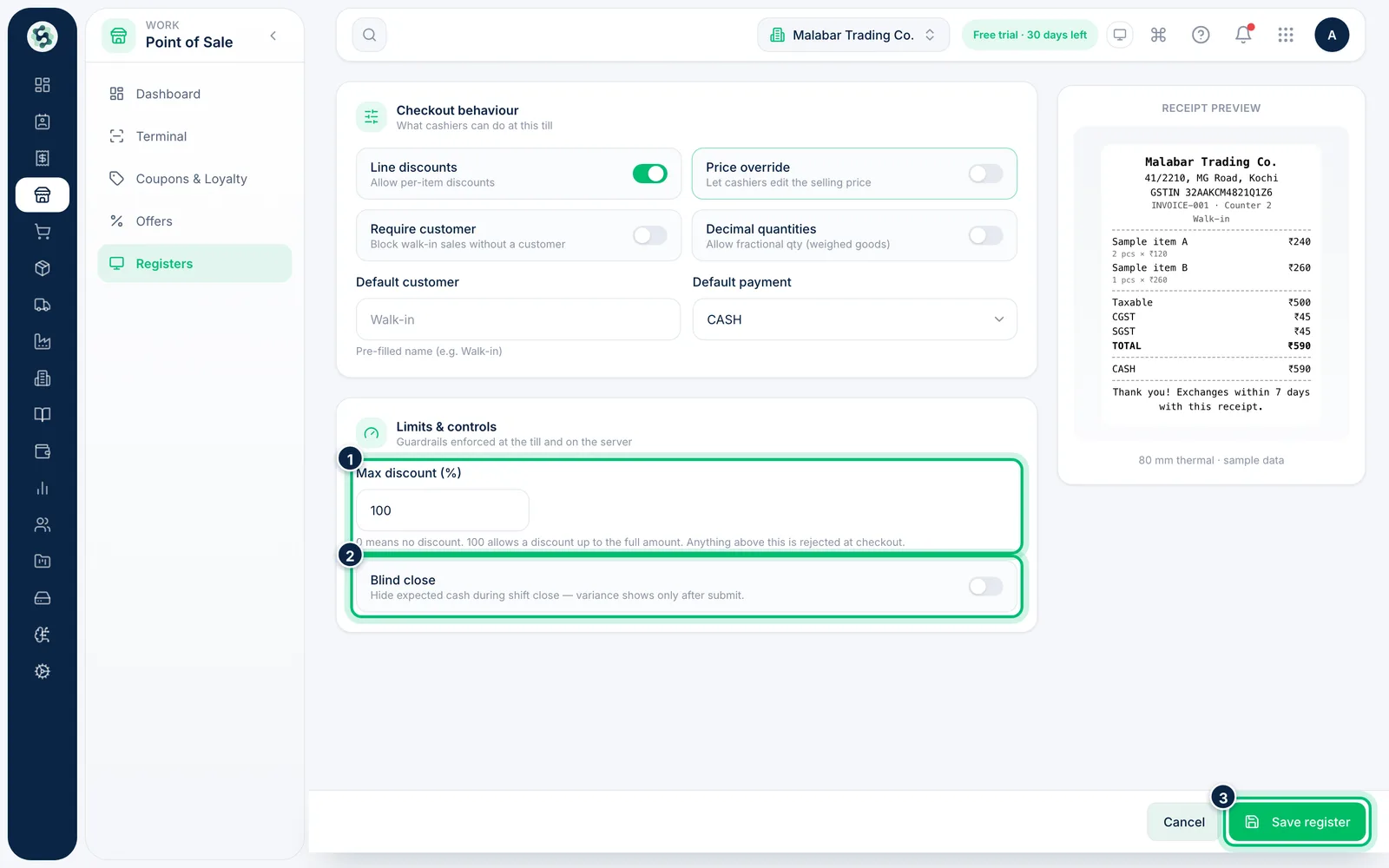Open the user avatar A menu
Screen dimensions: 1389x868
tap(1332, 35)
